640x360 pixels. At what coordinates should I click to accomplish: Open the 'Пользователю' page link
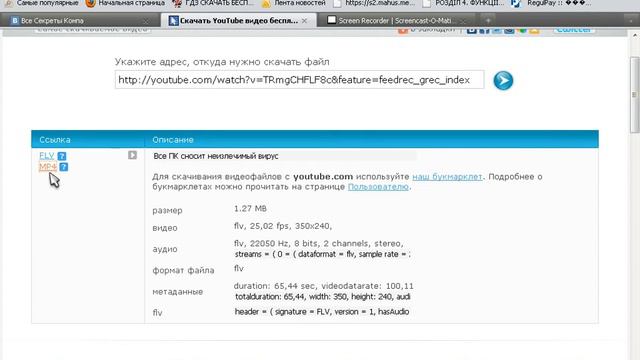pos(378,187)
